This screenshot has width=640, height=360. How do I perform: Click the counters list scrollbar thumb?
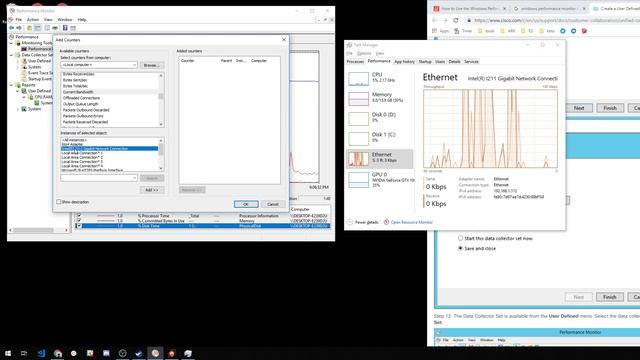click(x=161, y=96)
